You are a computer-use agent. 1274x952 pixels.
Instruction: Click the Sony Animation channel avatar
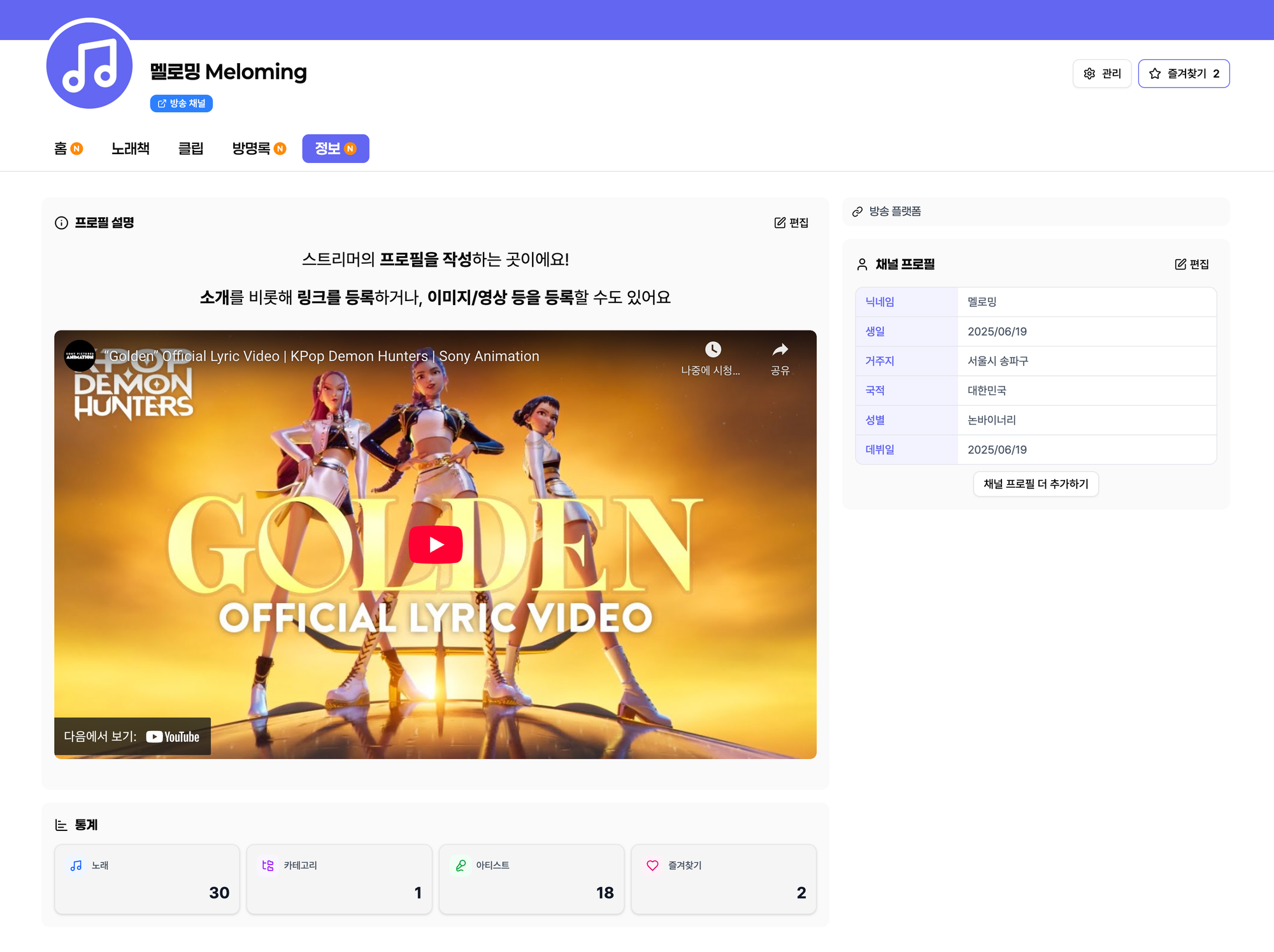tap(80, 356)
